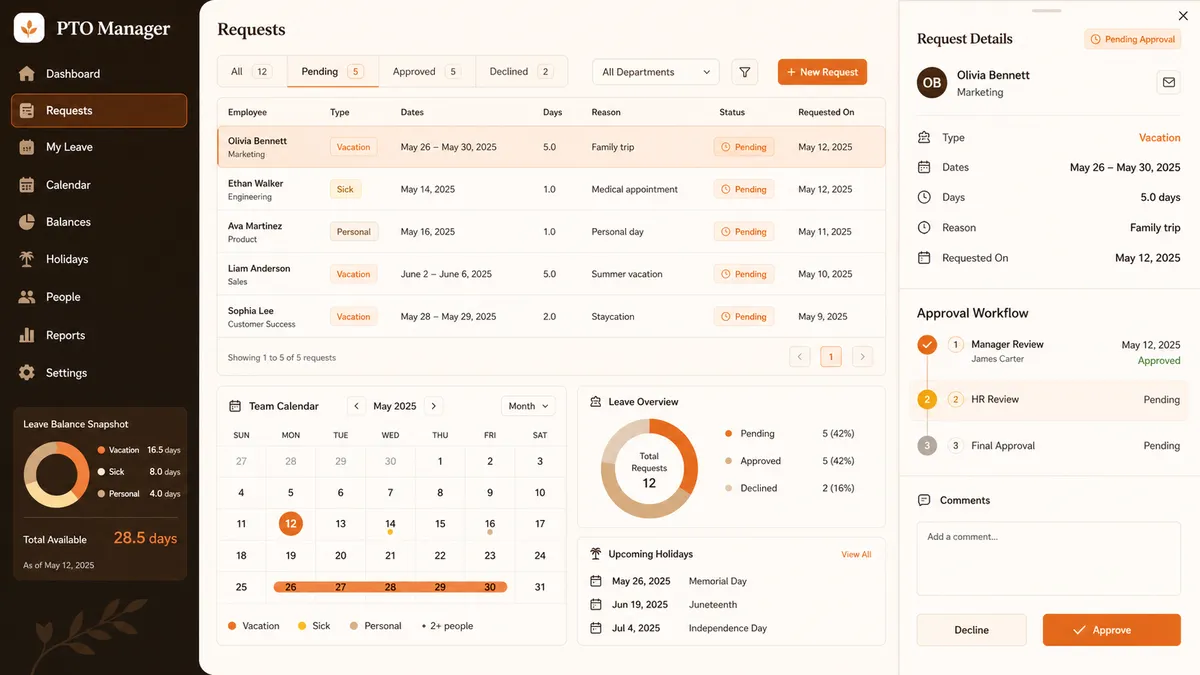Image resolution: width=1200 pixels, height=675 pixels.
Task: Select the Requests sidebar icon
Action: [x=27, y=111]
